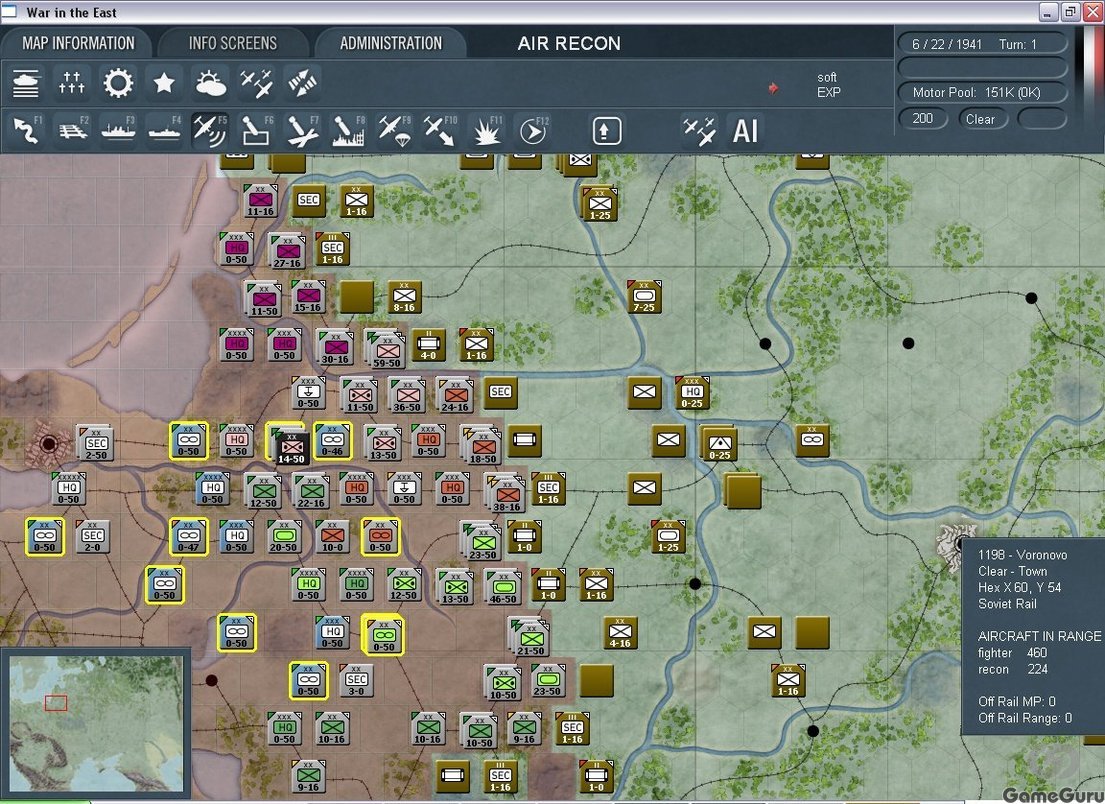Select the Soviet 4-16 infantry unit
The image size is (1105, 804).
click(619, 632)
